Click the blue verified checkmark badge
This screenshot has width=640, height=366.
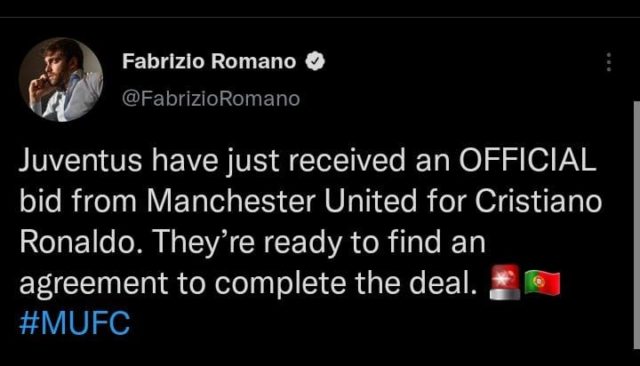[315, 62]
